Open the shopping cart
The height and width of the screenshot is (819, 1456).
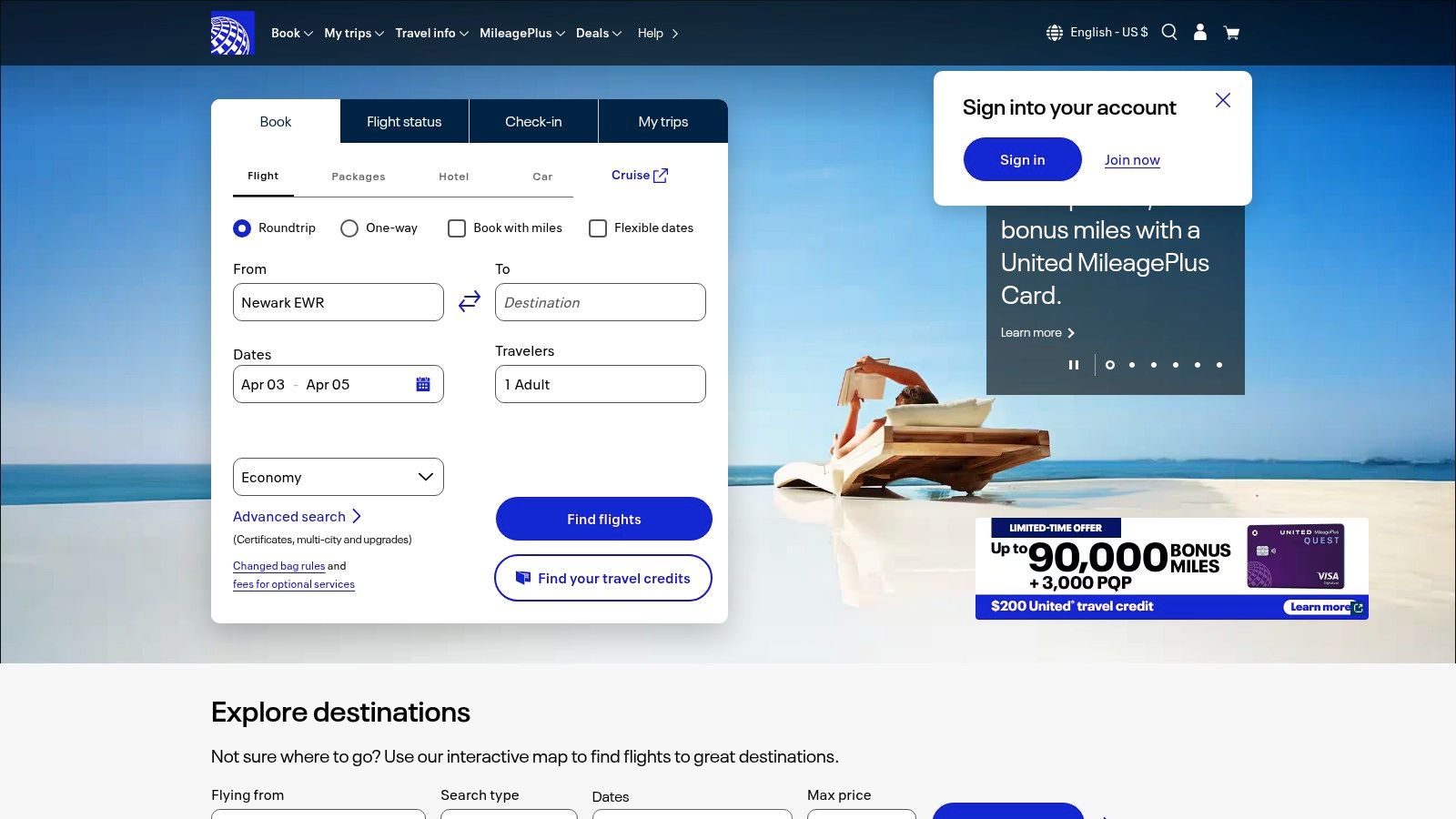(x=1230, y=32)
